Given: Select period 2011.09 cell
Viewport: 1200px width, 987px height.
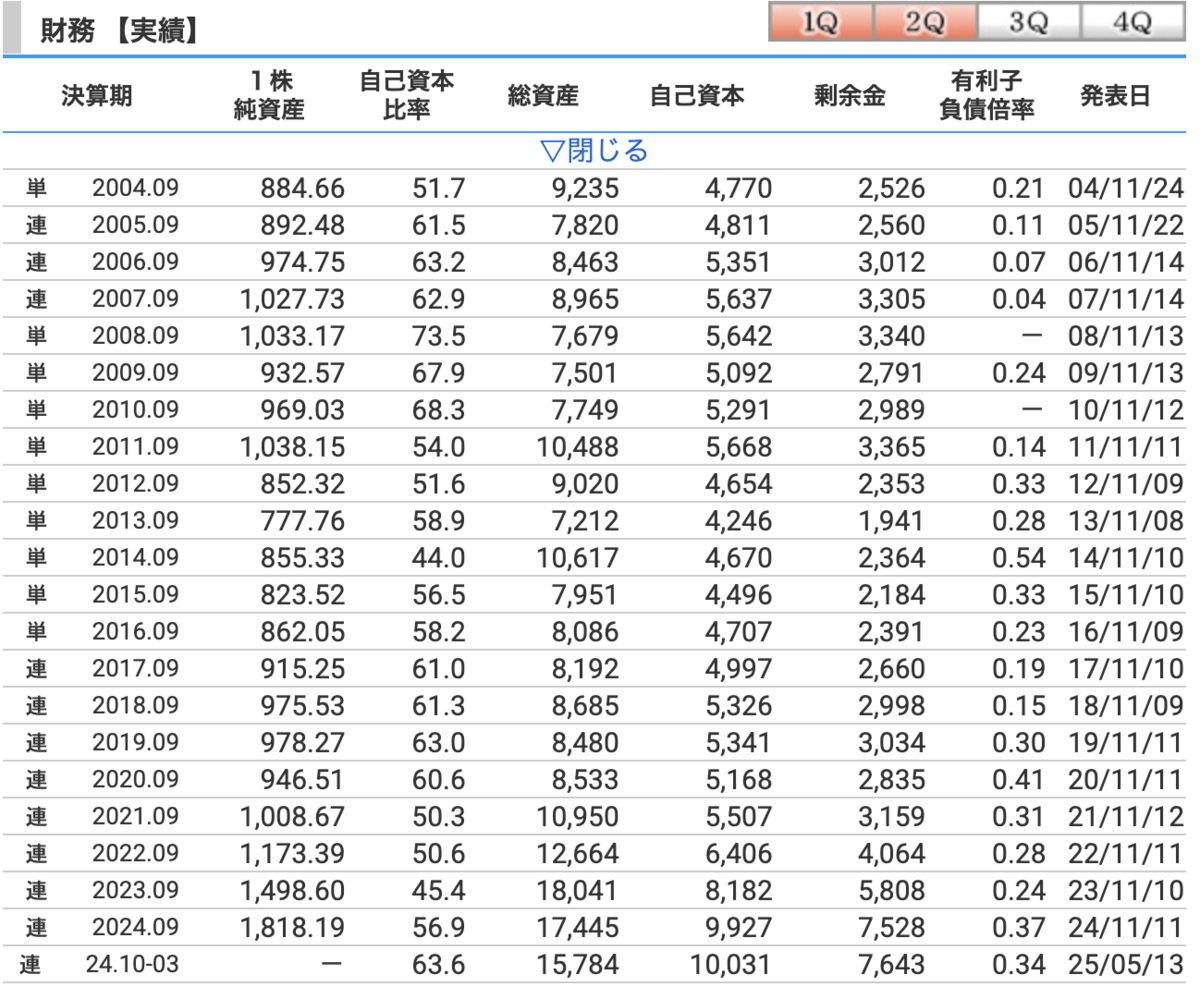Looking at the screenshot, I should click(135, 447).
